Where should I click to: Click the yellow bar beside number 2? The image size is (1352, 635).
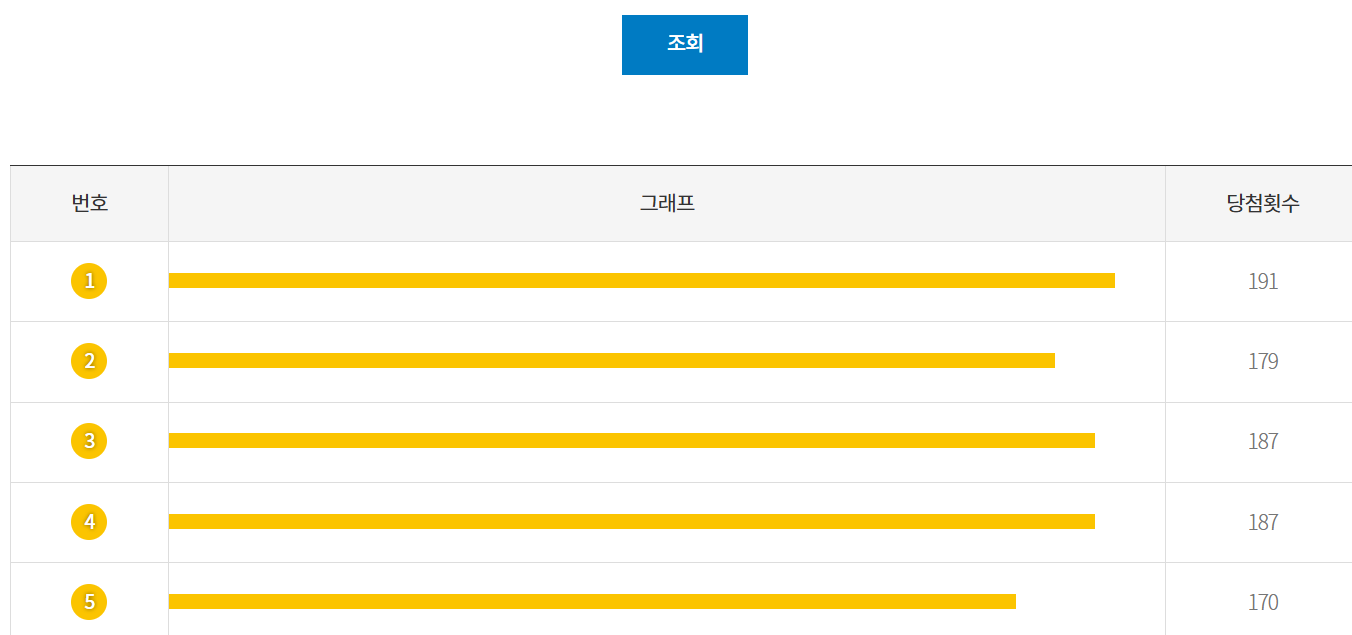click(610, 360)
